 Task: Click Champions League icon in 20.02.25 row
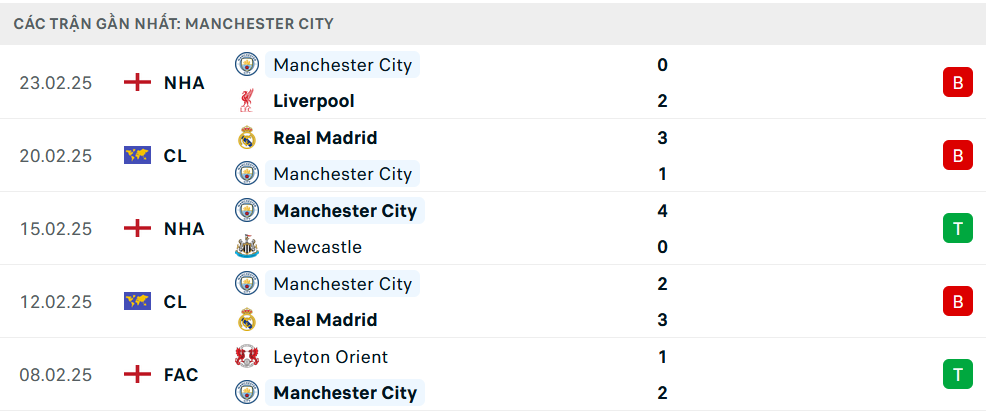(x=137, y=156)
